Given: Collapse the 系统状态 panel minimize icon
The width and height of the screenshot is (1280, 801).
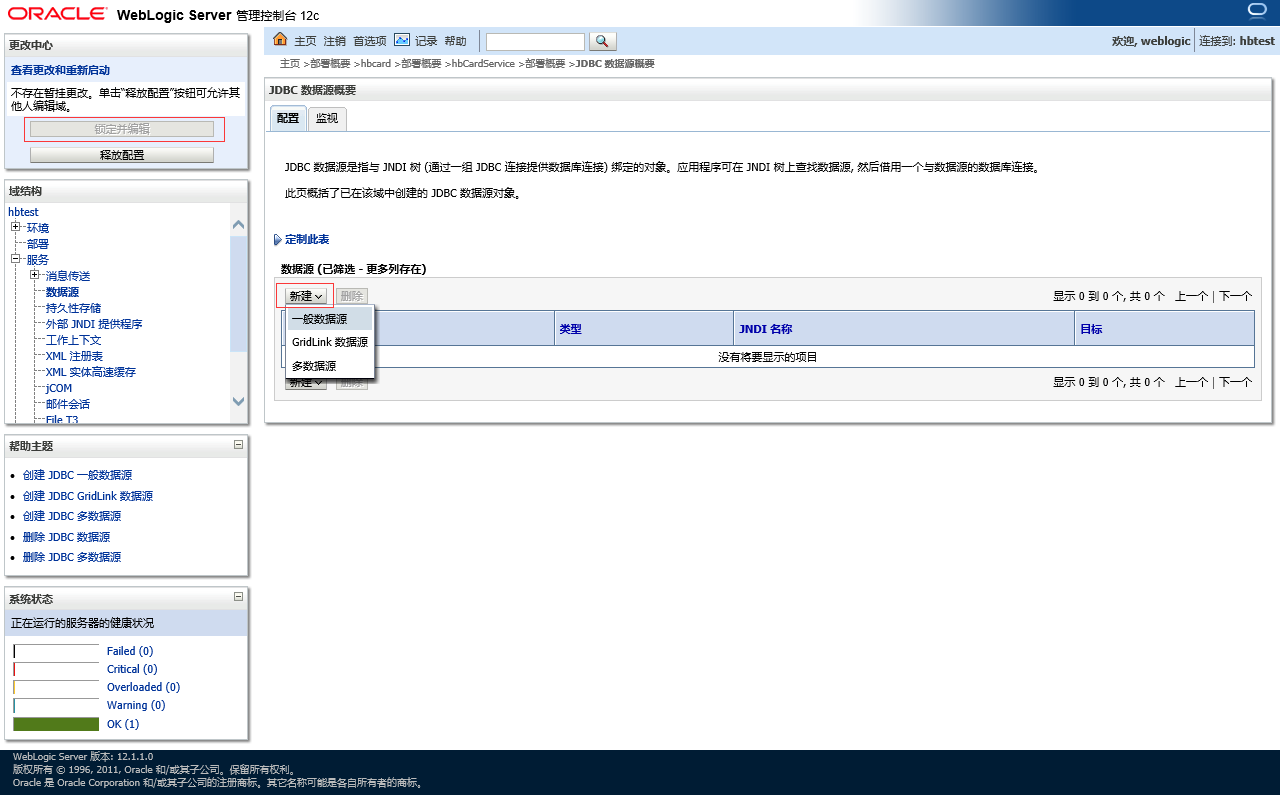Looking at the screenshot, I should pos(238,597).
